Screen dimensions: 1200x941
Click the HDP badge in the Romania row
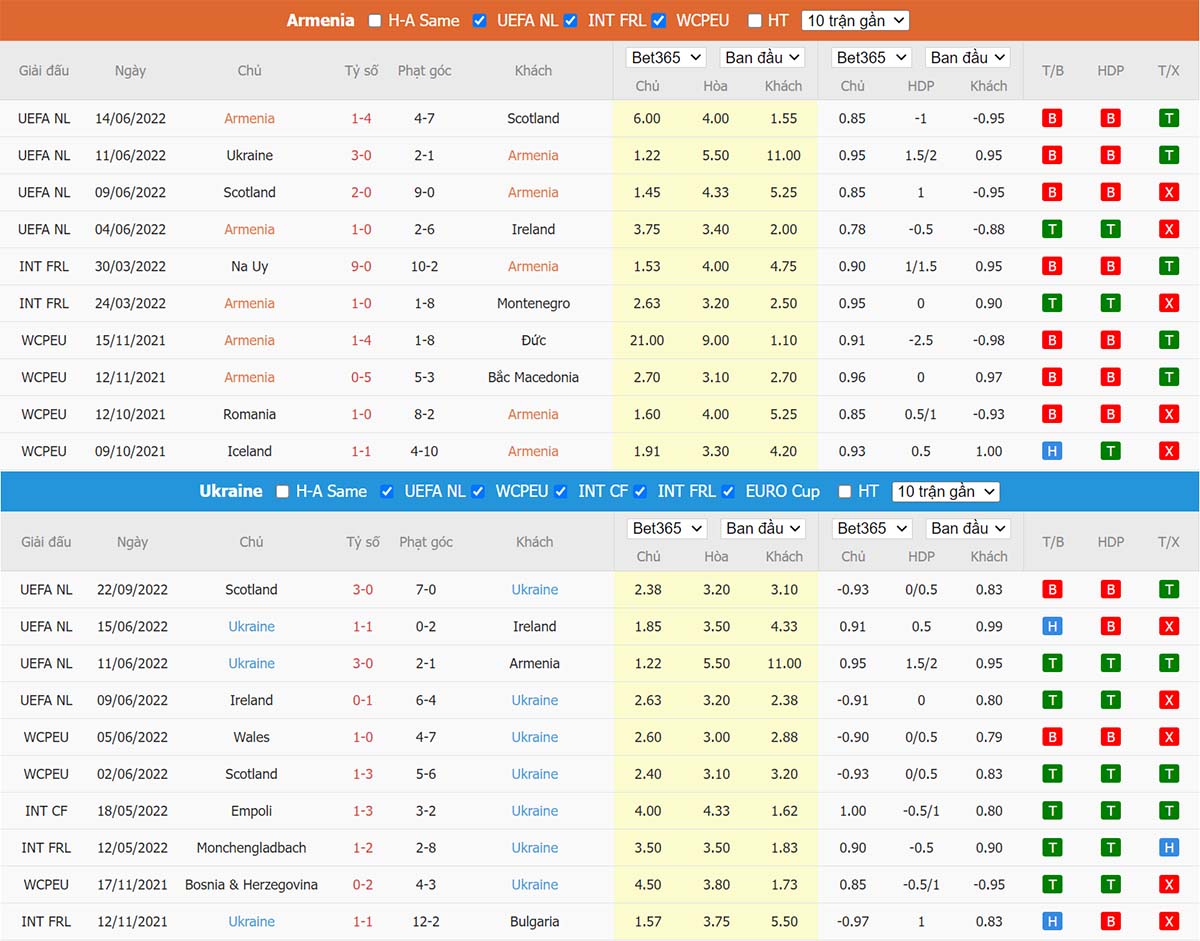pos(1110,414)
